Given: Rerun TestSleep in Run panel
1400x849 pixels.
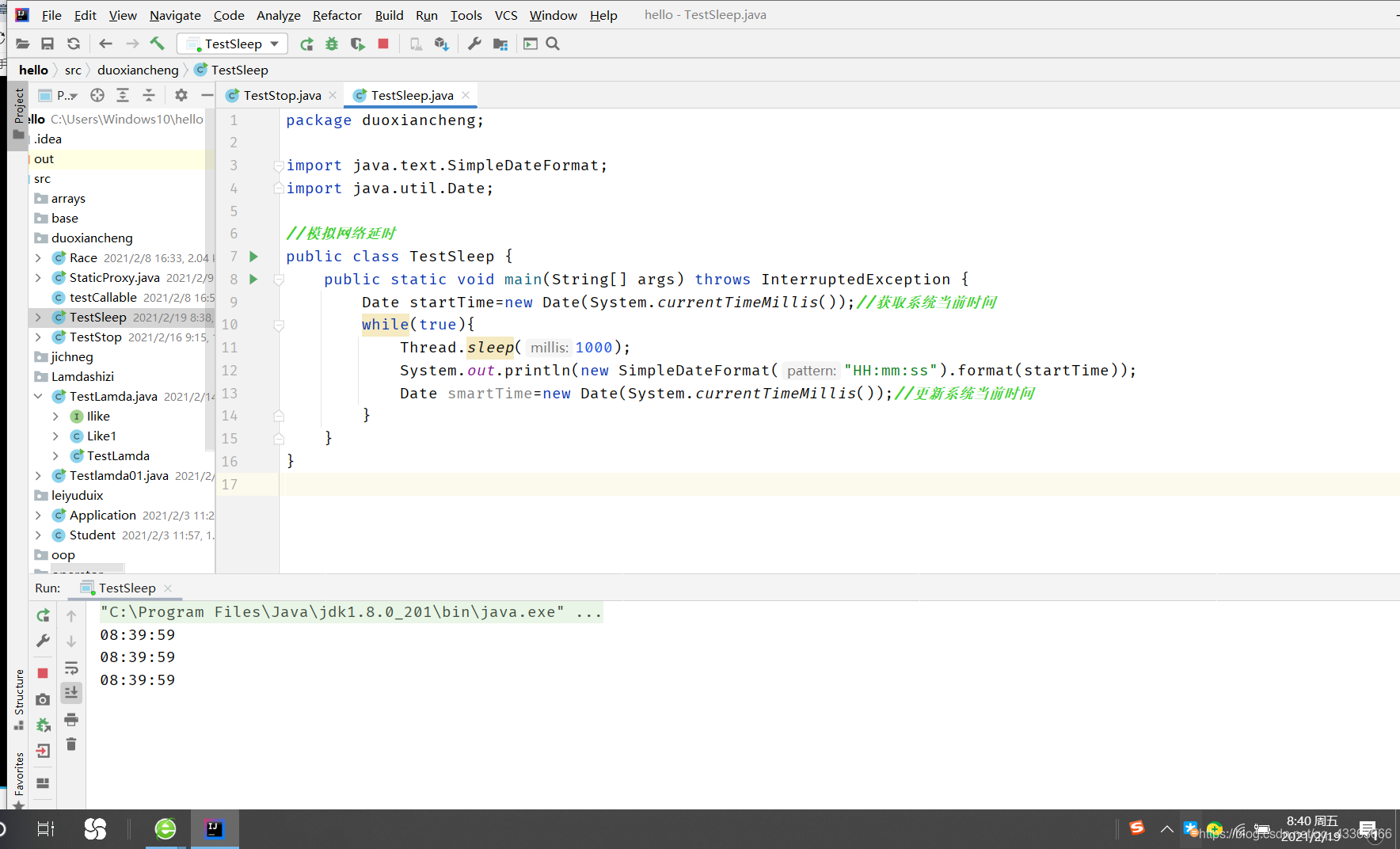Looking at the screenshot, I should click(x=44, y=615).
